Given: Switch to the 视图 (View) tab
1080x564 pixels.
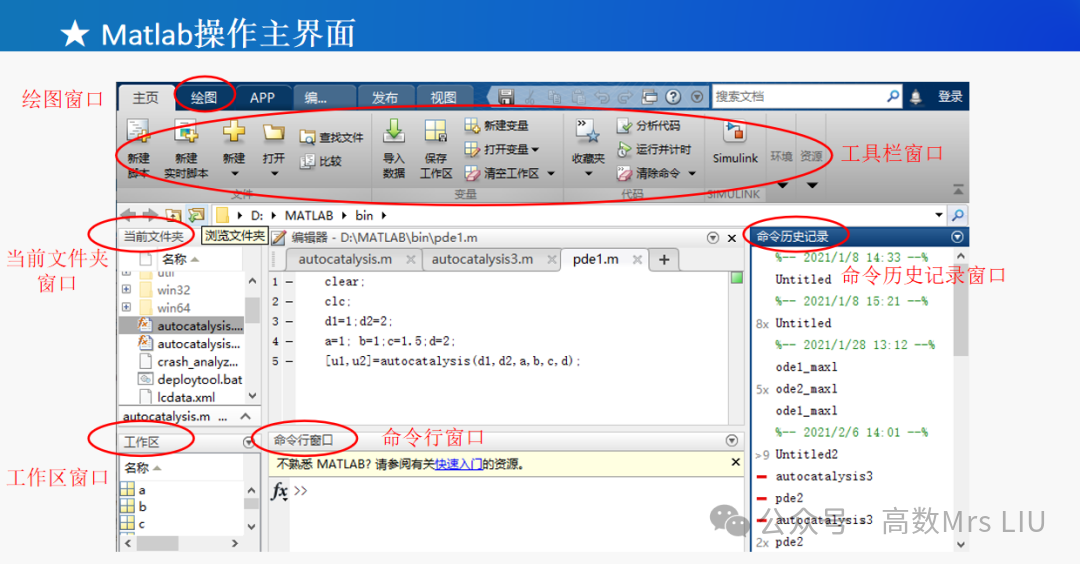Looking at the screenshot, I should (x=443, y=98).
